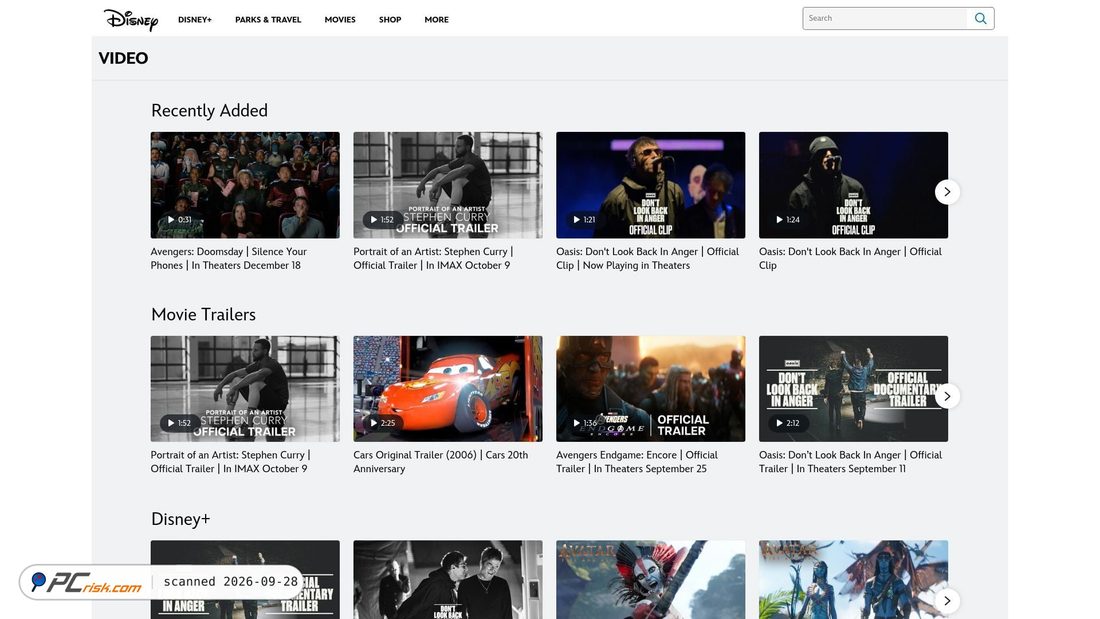
Task: Click the VIDEO page heading
Action: 123,58
